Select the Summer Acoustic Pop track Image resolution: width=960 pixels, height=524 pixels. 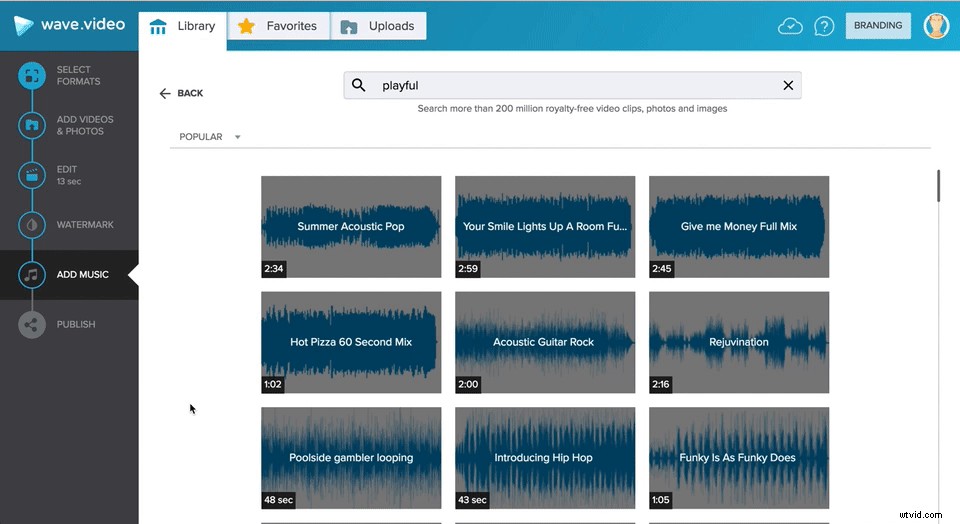351,226
